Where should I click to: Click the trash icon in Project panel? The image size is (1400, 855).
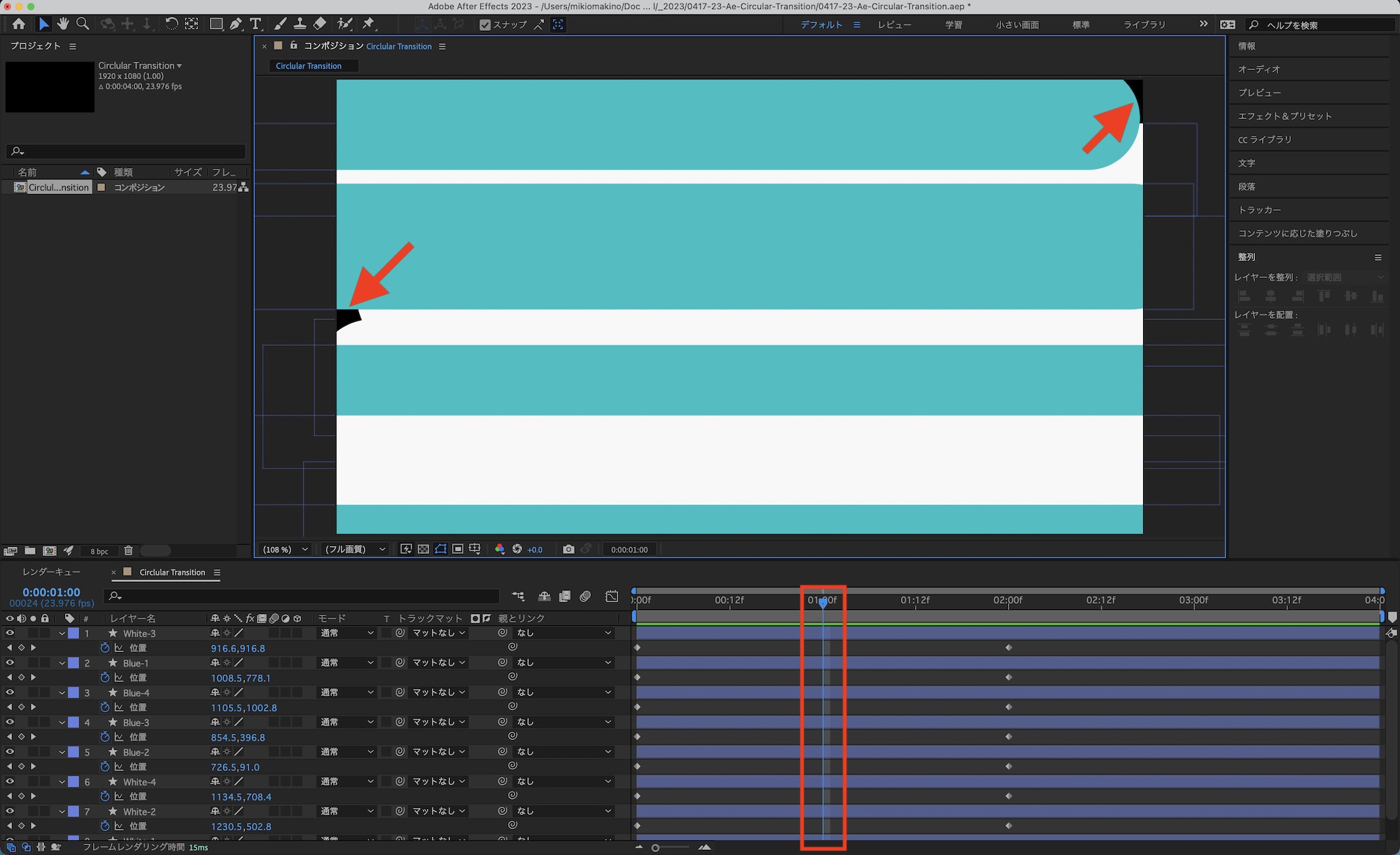(128, 551)
